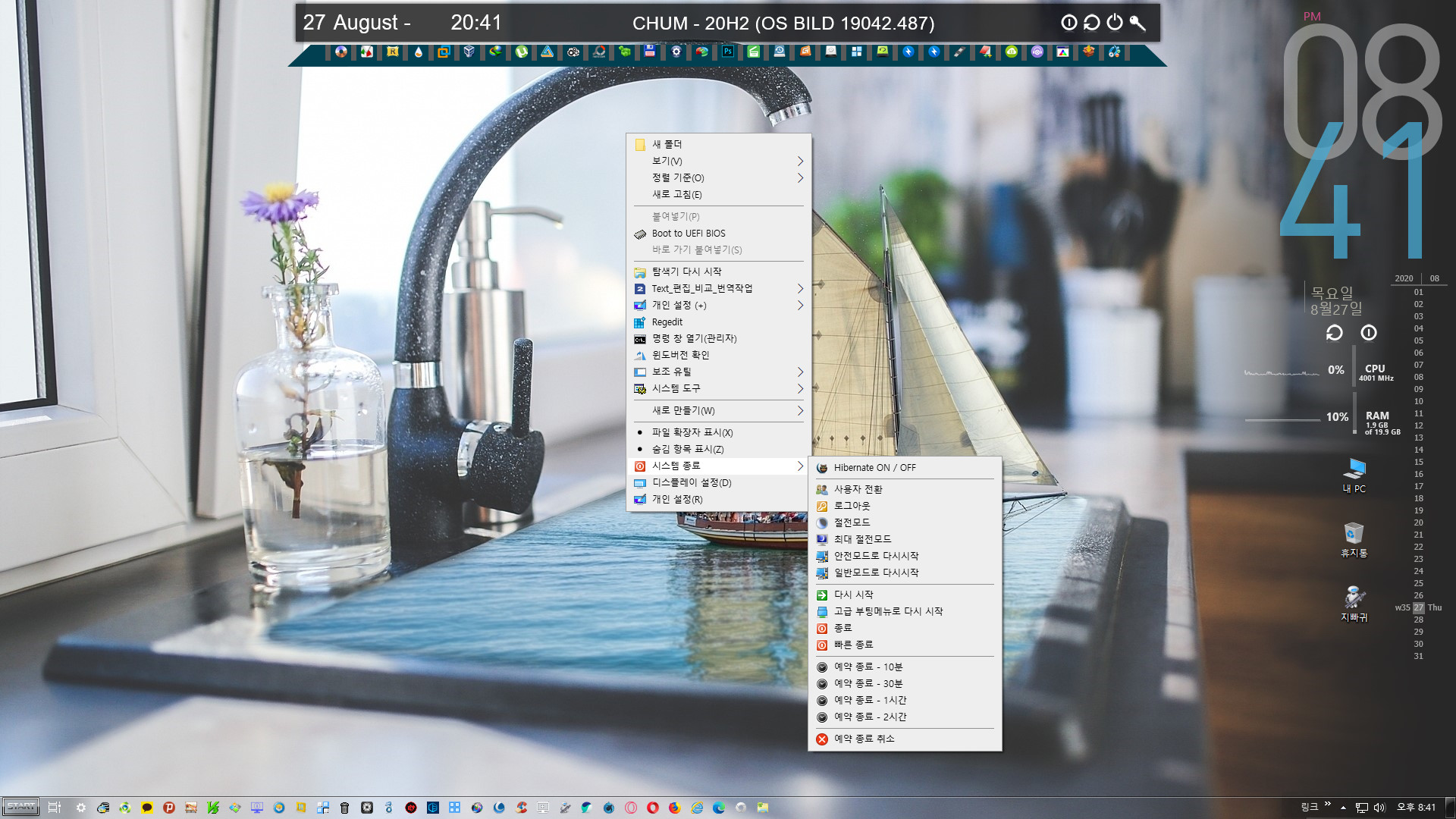The image size is (1456, 819).
Task: Toggle Hibernate ON / OFF
Action: [905, 468]
